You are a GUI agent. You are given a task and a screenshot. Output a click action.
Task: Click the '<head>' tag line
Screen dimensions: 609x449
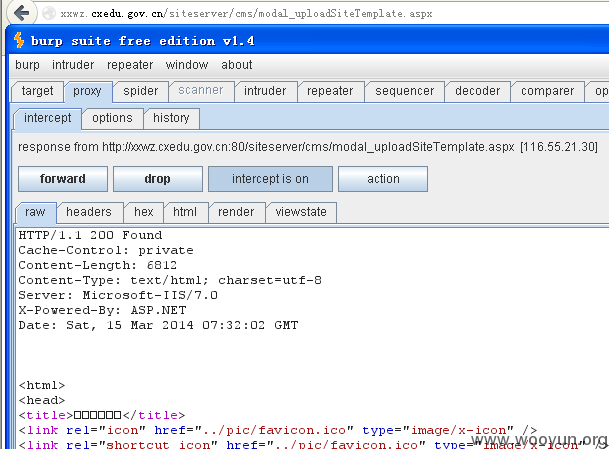(x=42, y=400)
